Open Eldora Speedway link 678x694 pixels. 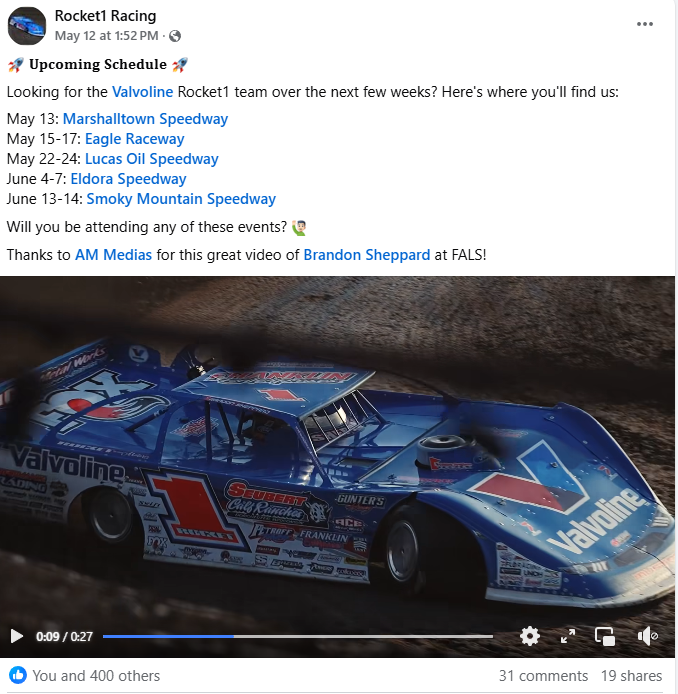coord(128,179)
